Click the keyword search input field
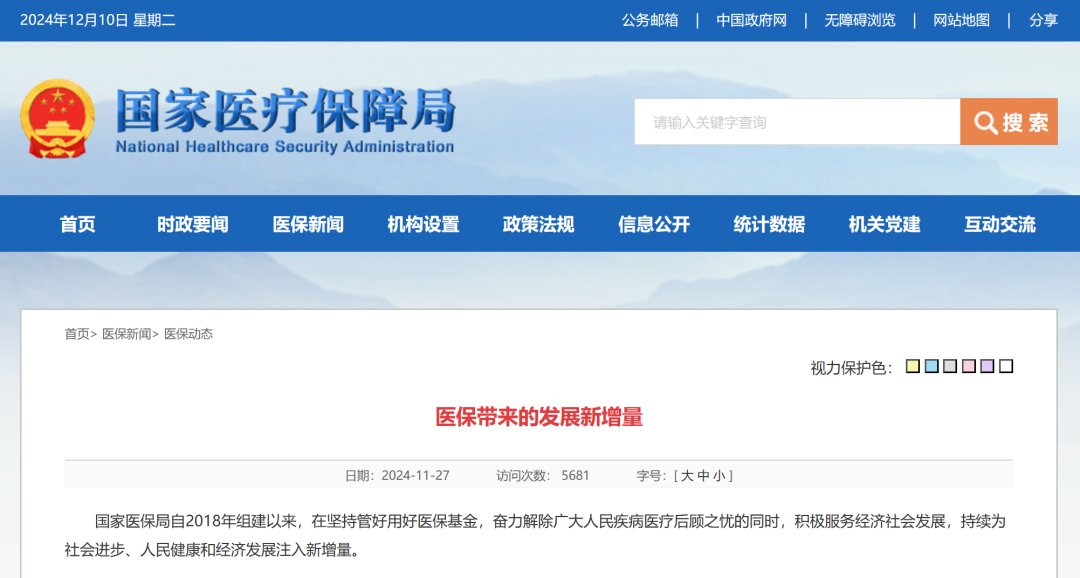This screenshot has height=578, width=1080. point(796,122)
